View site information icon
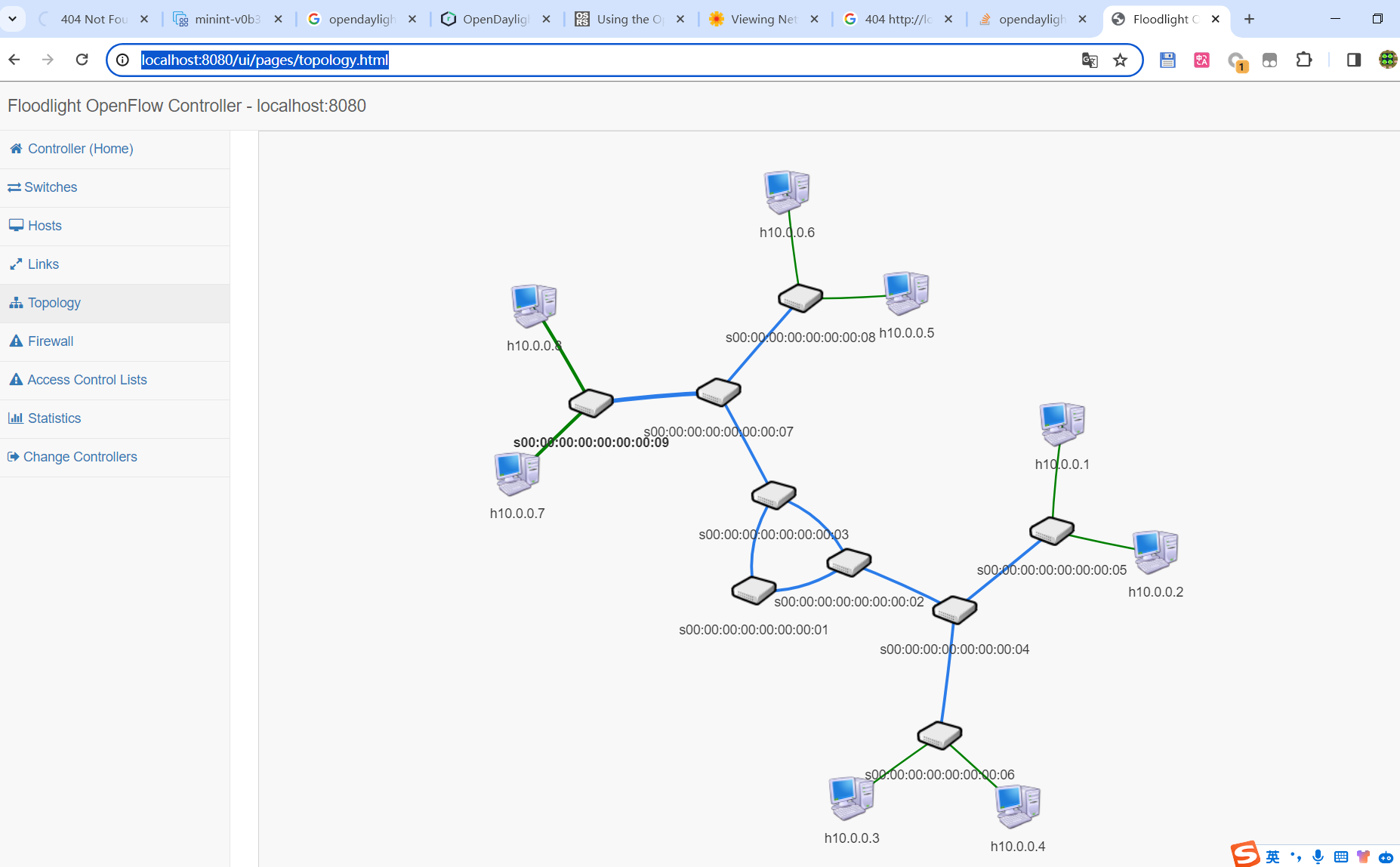 point(123,60)
